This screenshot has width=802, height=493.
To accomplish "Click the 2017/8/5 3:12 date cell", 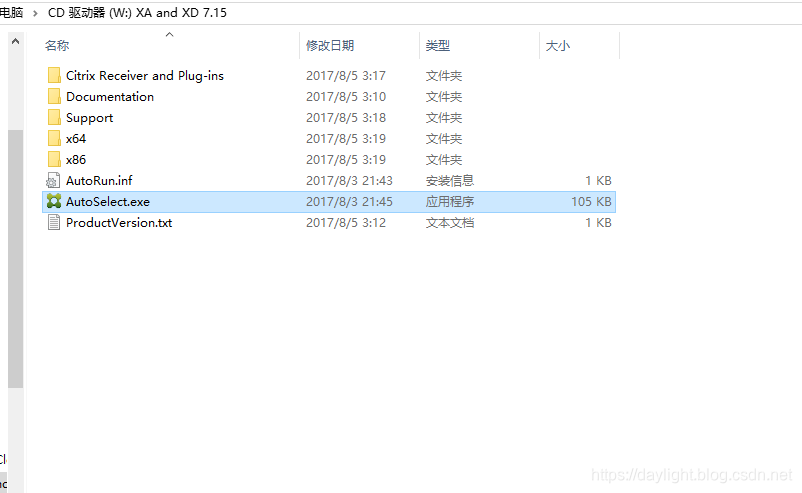I will [346, 222].
